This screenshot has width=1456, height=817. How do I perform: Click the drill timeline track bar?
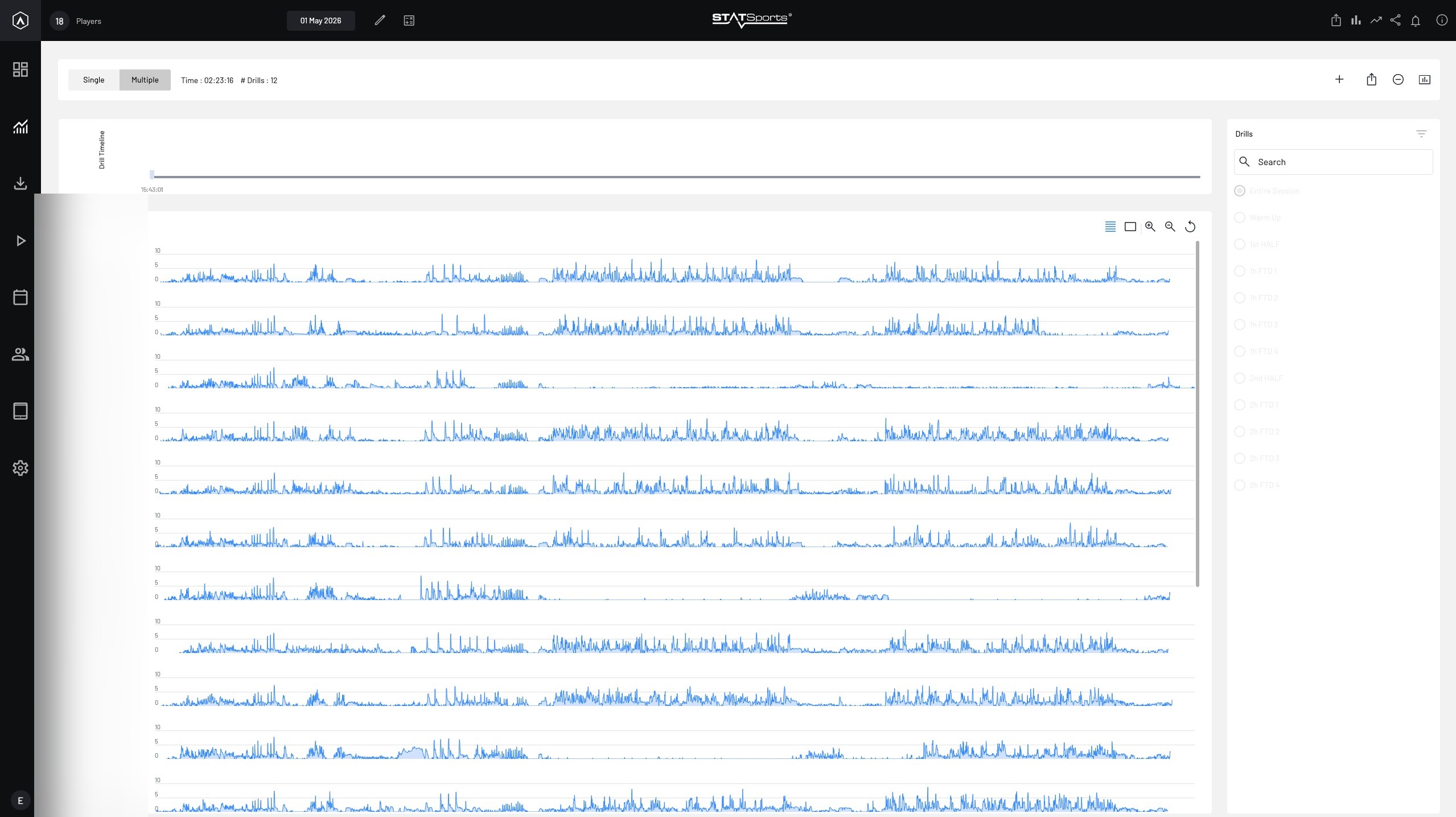(676, 176)
